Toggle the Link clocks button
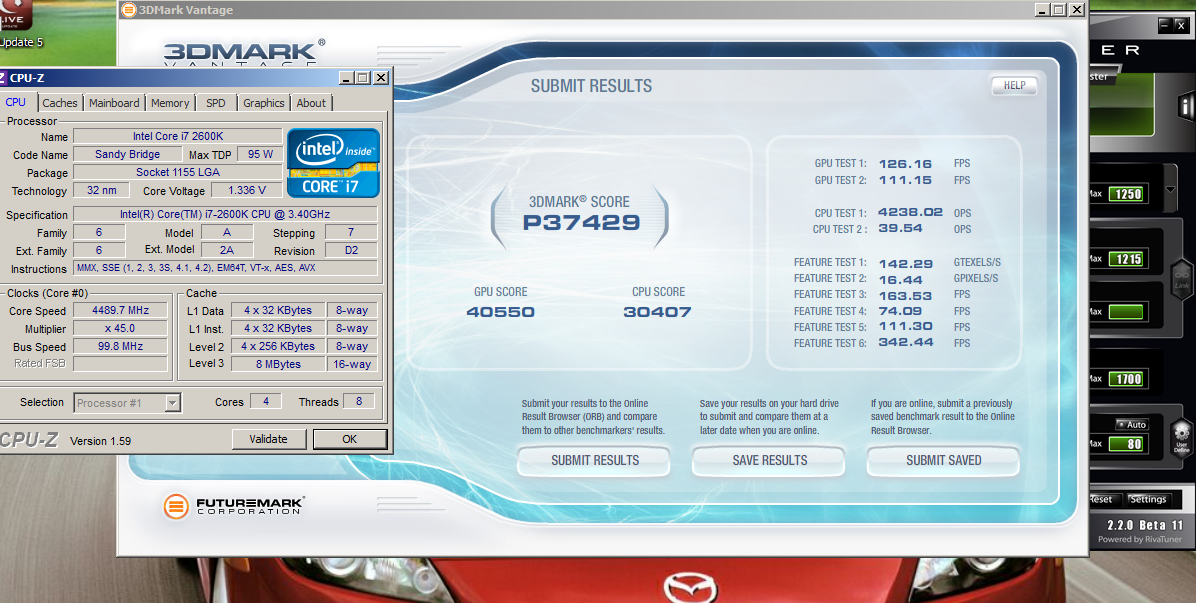The height and width of the screenshot is (603, 1196). pos(1182,280)
